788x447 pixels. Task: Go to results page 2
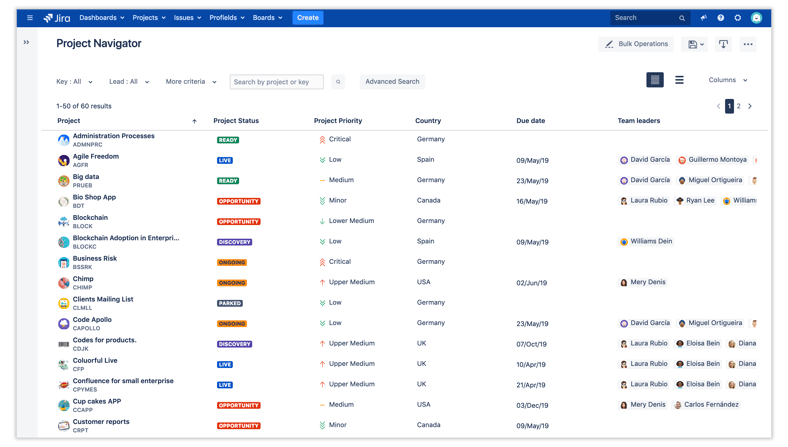coord(738,106)
